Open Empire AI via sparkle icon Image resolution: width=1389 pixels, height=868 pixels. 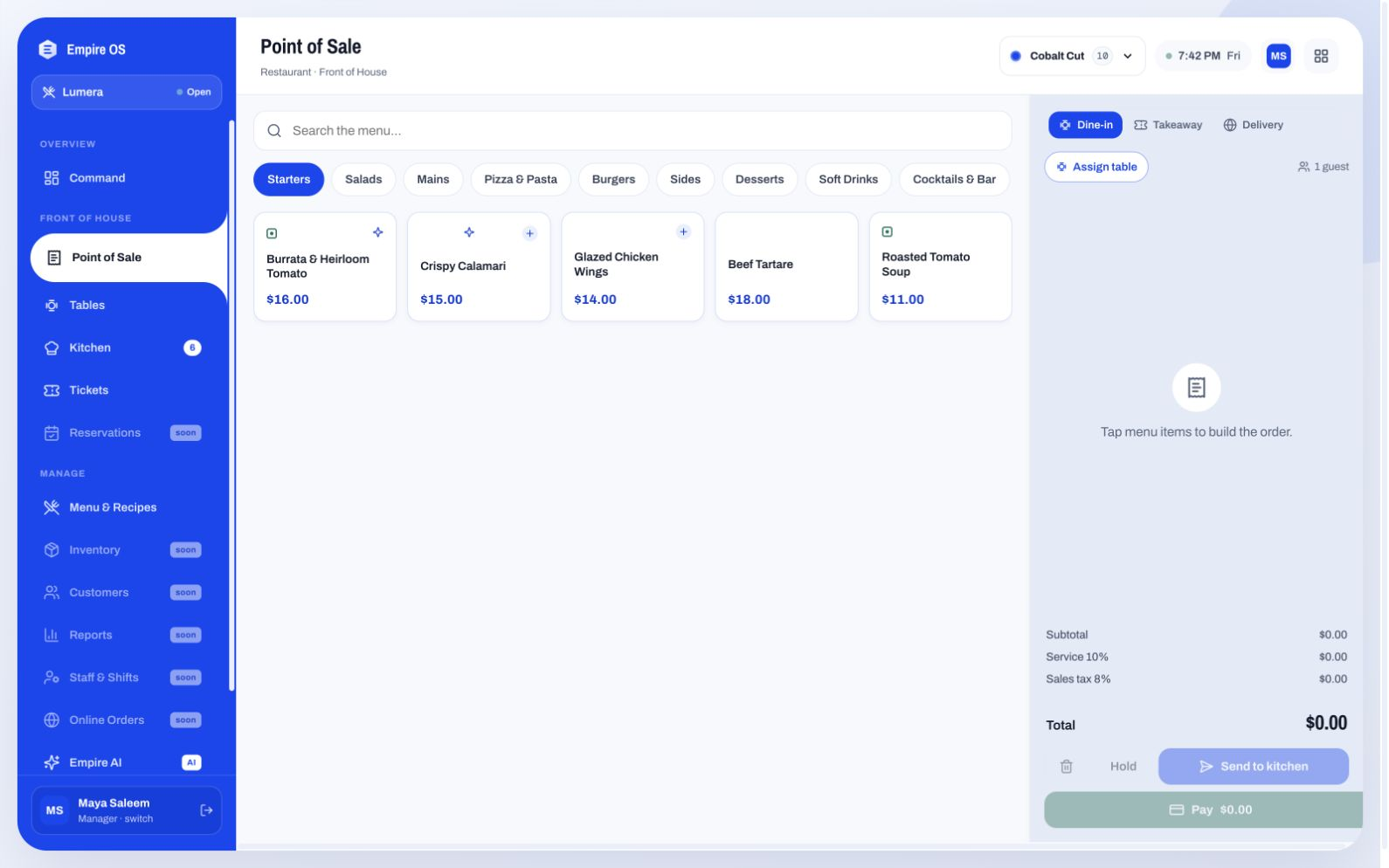(x=52, y=762)
